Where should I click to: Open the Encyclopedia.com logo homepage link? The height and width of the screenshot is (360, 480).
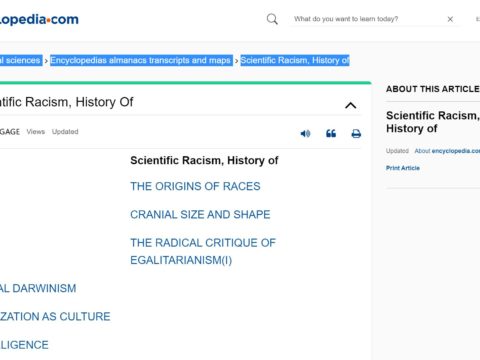point(39,20)
